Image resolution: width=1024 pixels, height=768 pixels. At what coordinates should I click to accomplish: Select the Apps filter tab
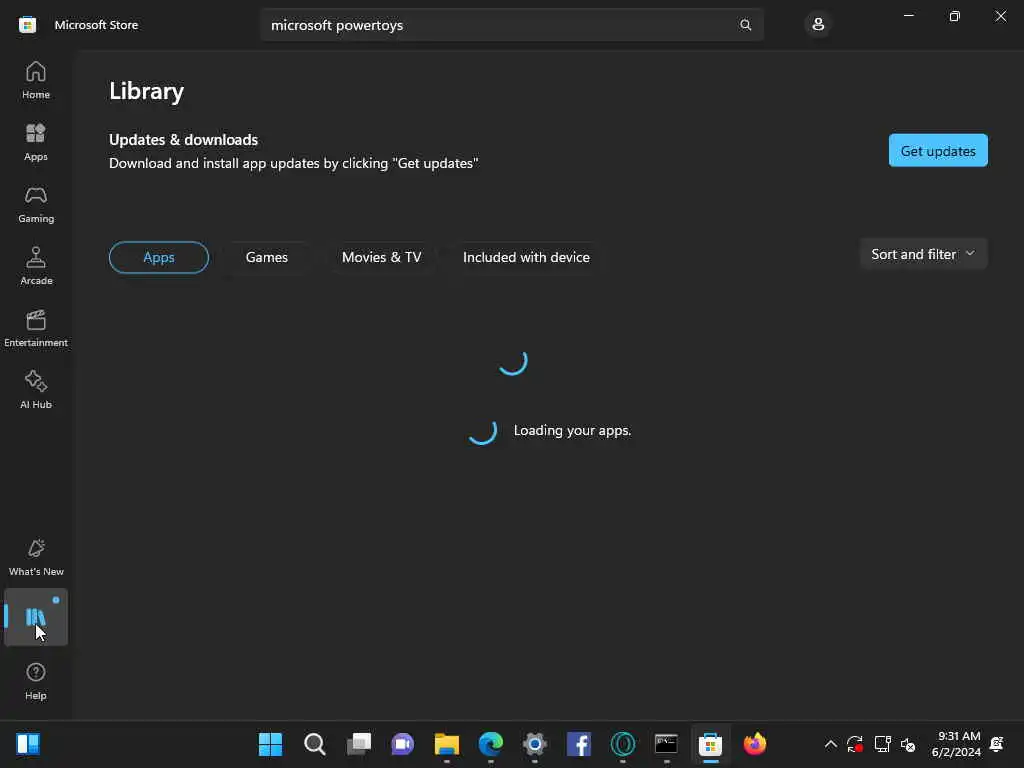(x=159, y=257)
